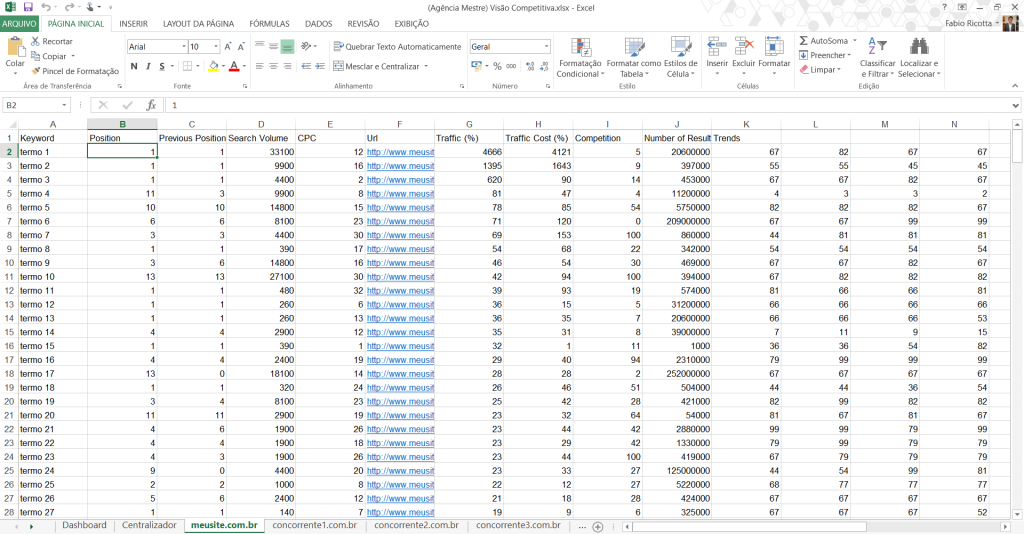This screenshot has width=1024, height=534.
Task: Expand the Geral number format dropdown
Action: [546, 47]
